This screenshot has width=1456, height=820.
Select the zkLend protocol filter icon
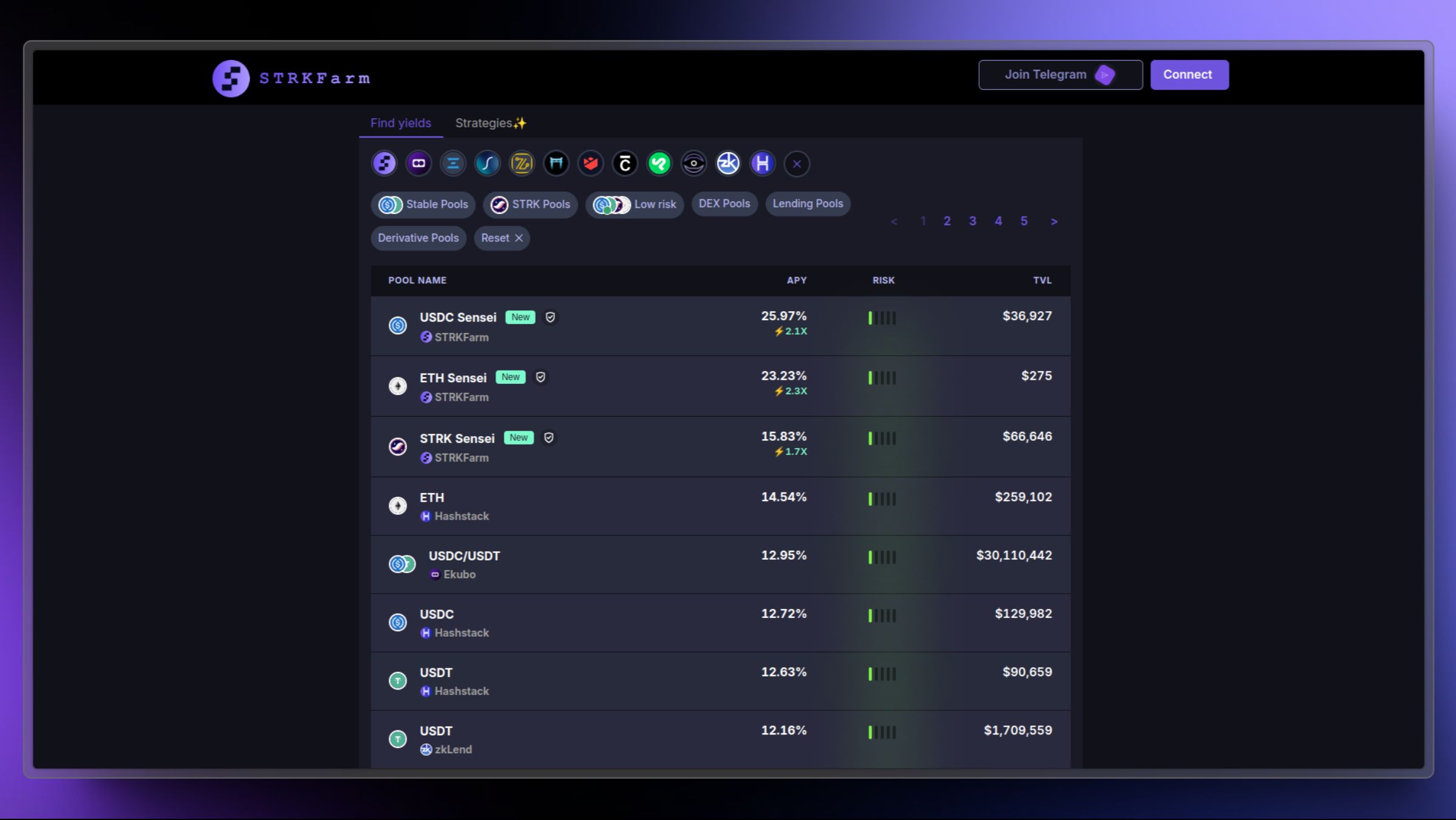[x=728, y=163]
